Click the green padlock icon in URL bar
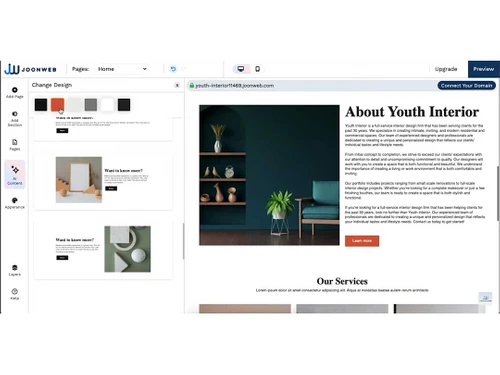The image size is (500, 375). (192, 86)
